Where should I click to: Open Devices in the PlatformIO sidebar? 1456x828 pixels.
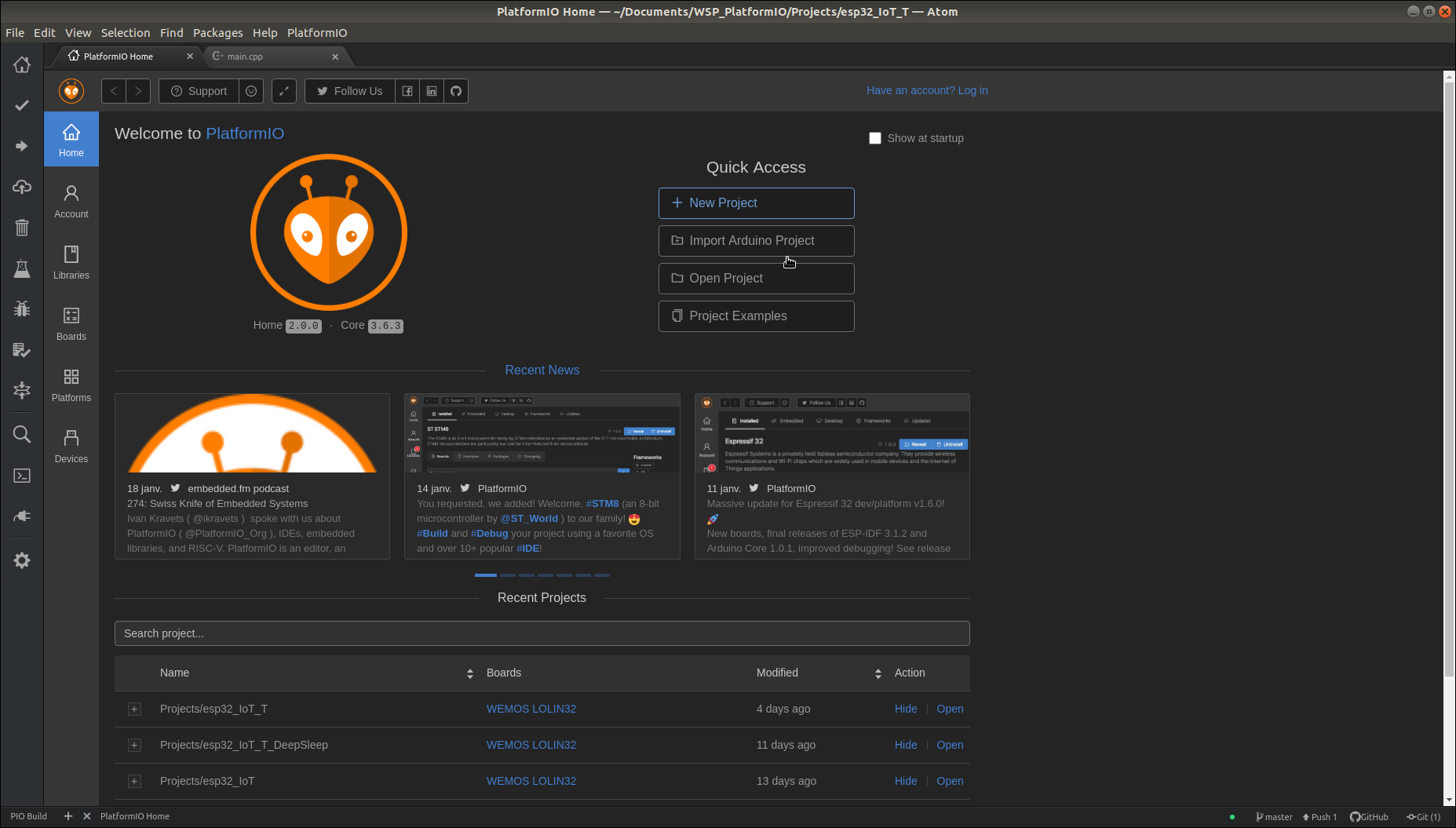click(x=71, y=446)
